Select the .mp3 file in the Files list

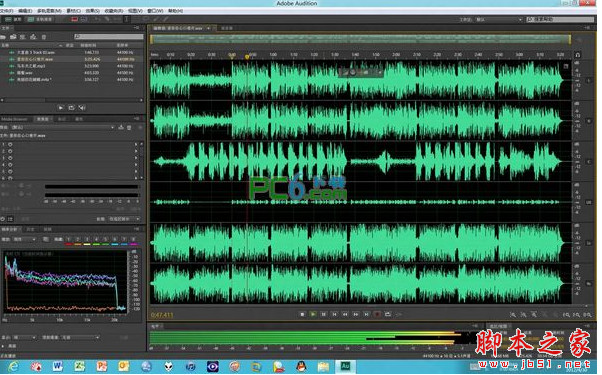tap(72, 66)
